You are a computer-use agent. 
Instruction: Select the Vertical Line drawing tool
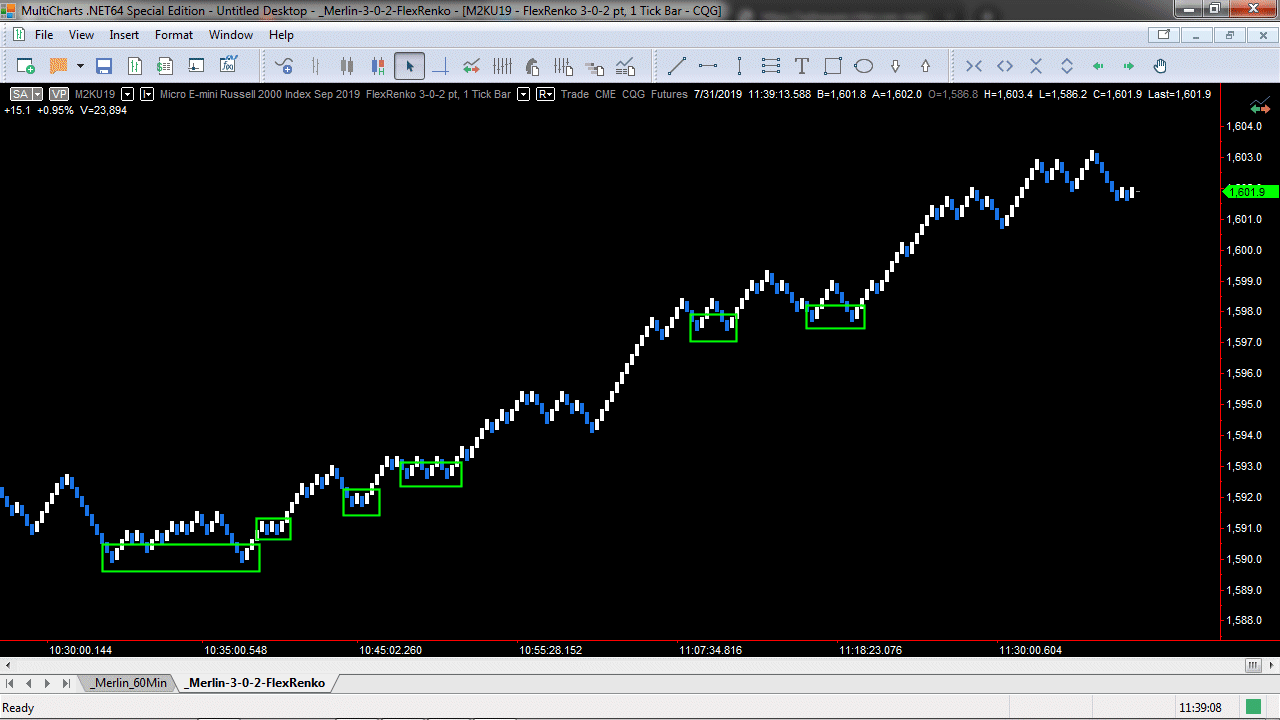[739, 66]
